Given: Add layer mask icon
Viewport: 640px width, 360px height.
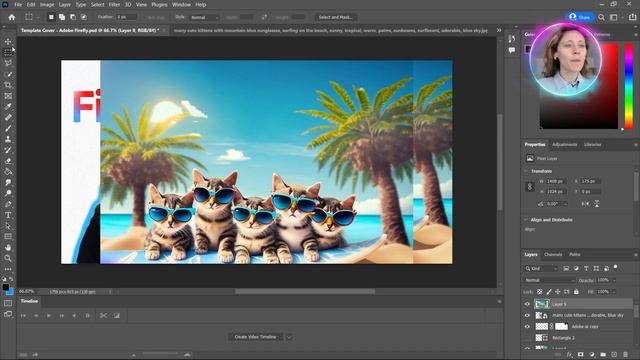Looking at the screenshot, I should click(x=580, y=355).
